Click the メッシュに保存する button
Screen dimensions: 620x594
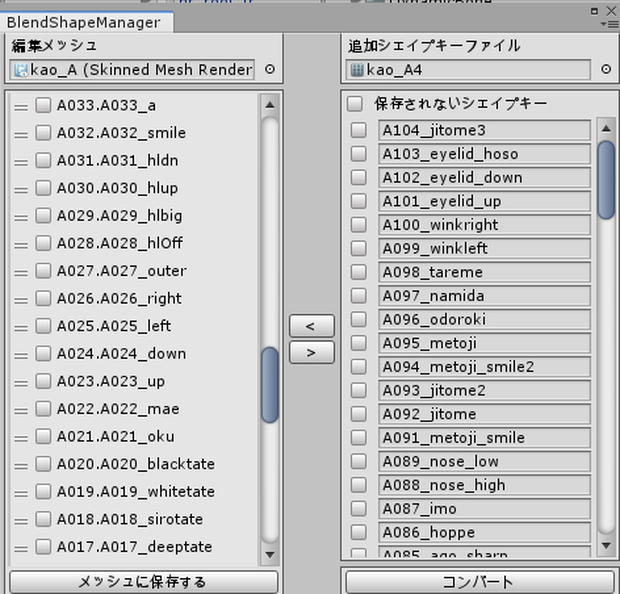[x=144, y=582]
